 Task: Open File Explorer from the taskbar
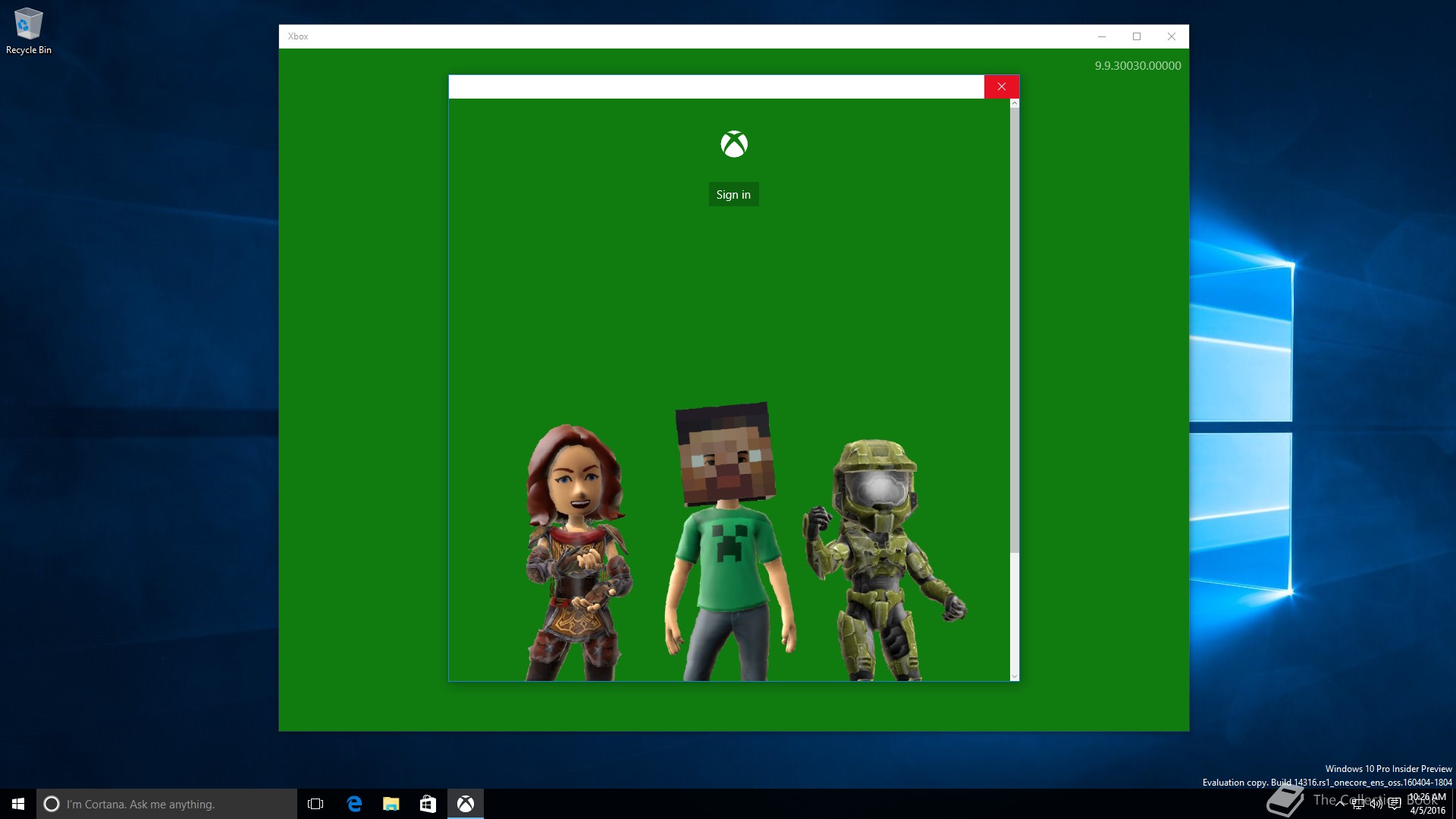click(391, 804)
